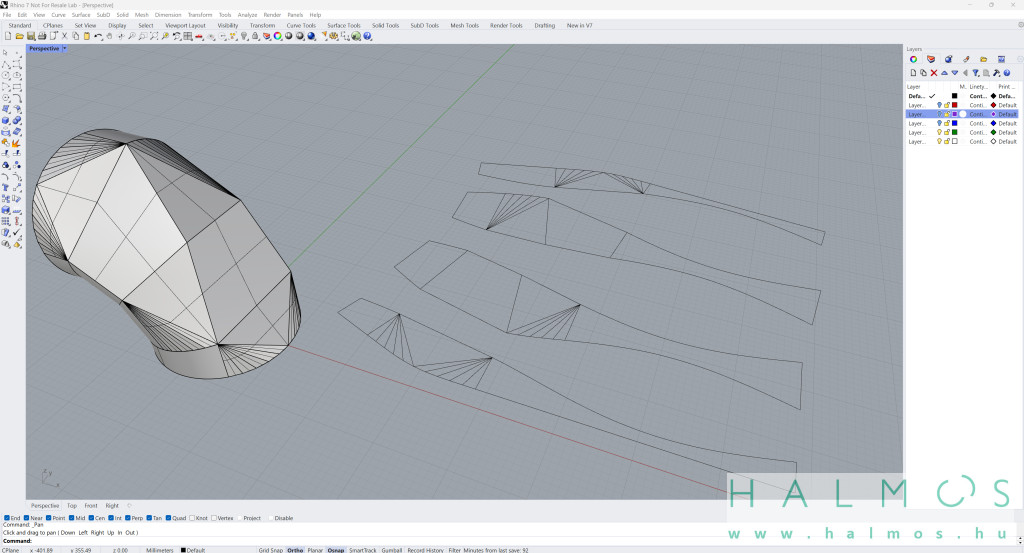This screenshot has height=553, width=1024.
Task: Enable the Knot osnap checkbox
Action: click(192, 518)
